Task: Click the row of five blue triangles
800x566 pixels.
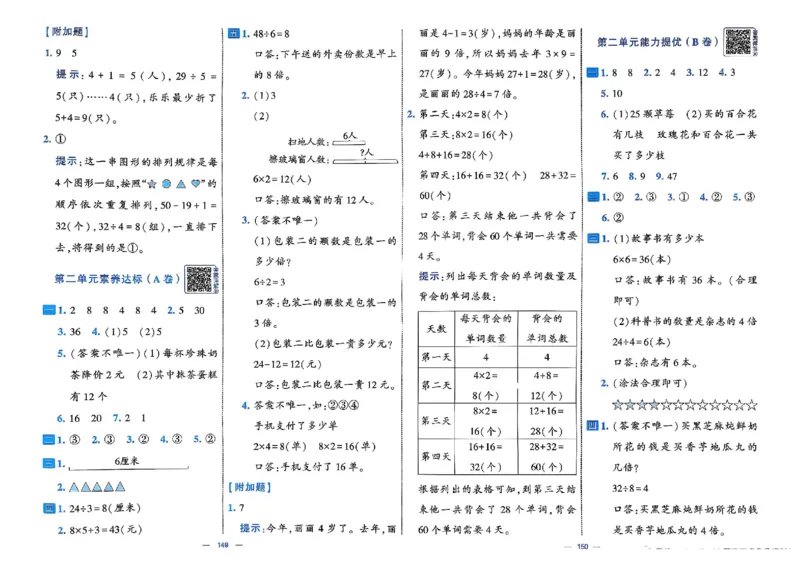Action: (x=97, y=487)
